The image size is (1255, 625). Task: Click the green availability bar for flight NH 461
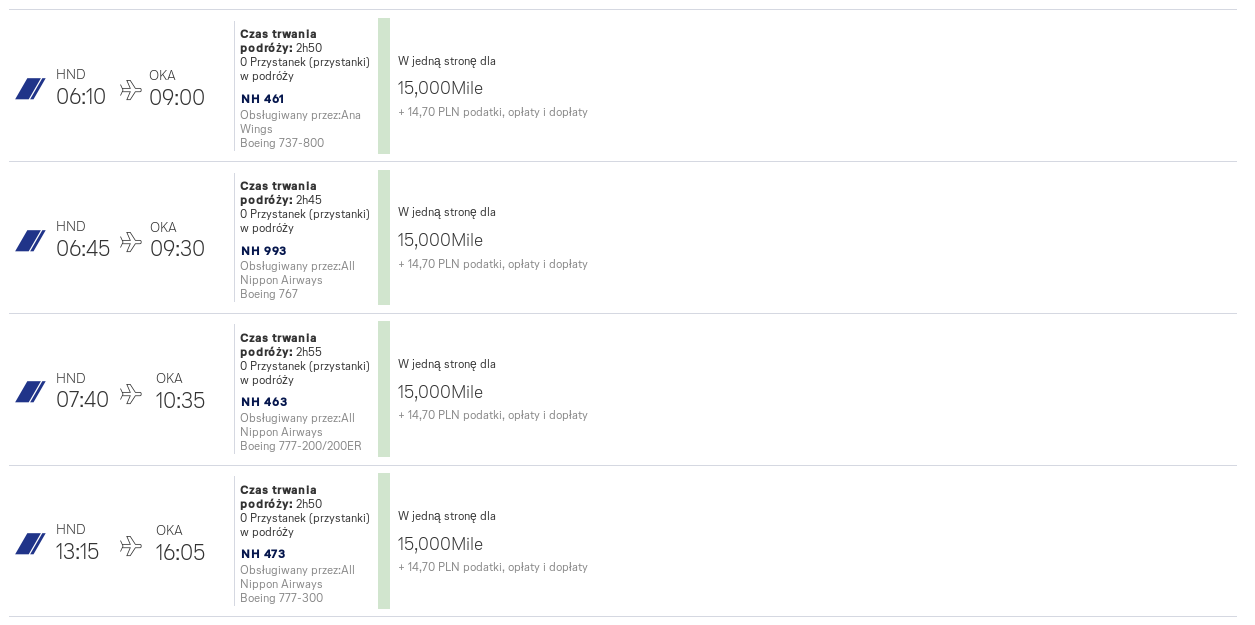384,86
